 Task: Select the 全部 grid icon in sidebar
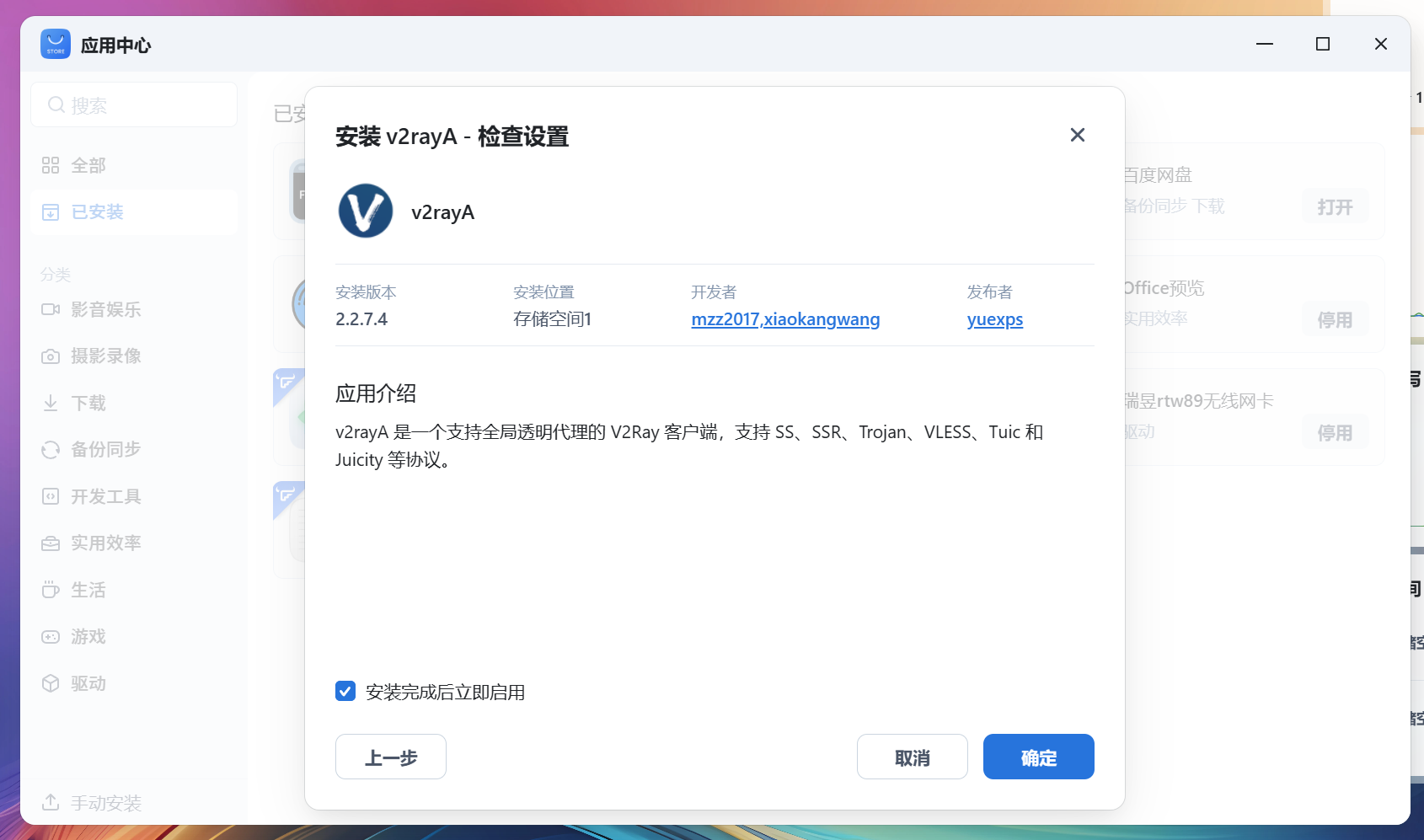(x=51, y=165)
